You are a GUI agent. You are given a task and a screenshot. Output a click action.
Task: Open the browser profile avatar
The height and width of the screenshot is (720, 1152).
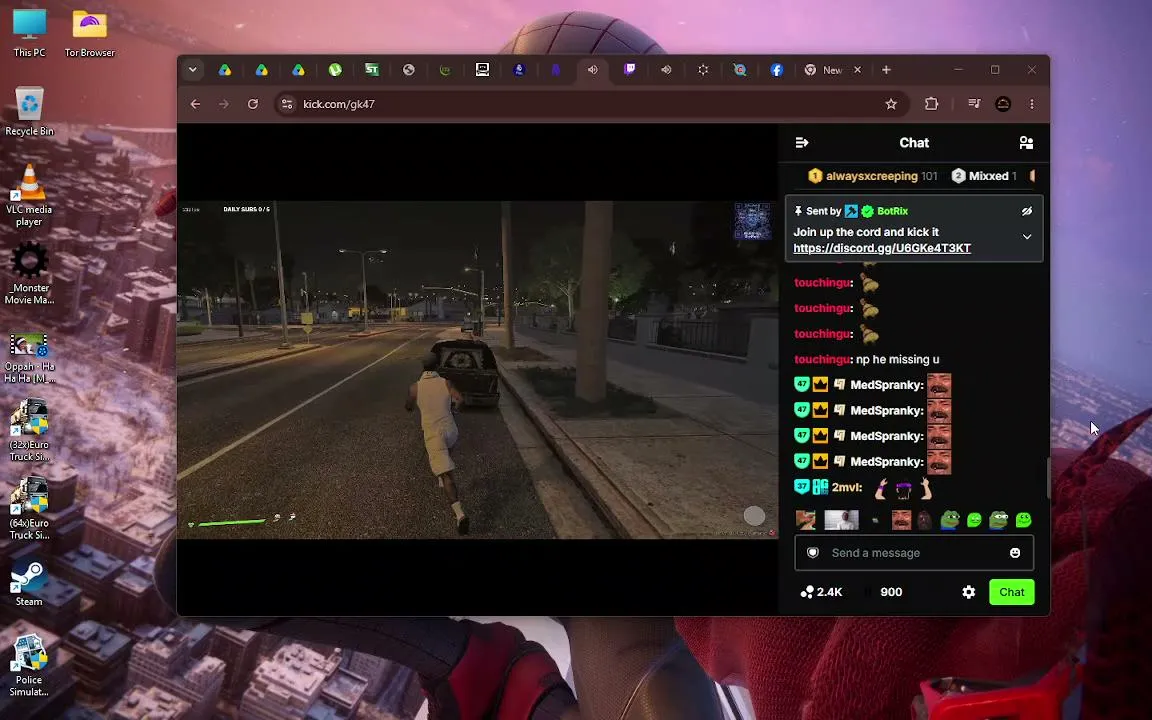pyautogui.click(x=1003, y=104)
